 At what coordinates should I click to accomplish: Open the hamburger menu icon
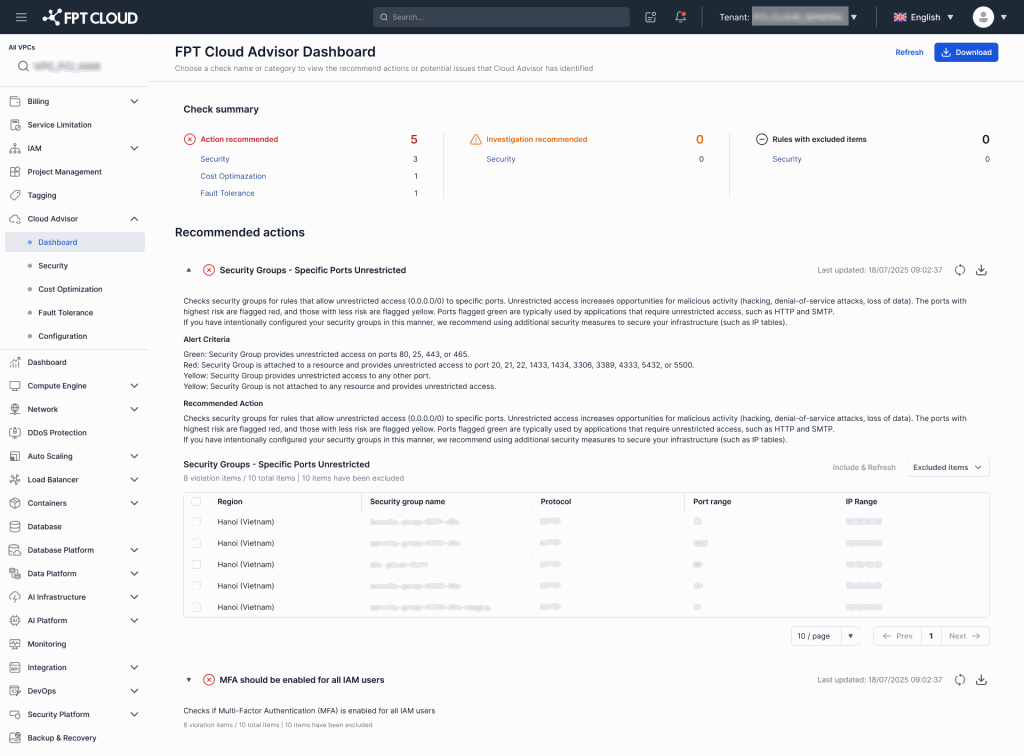[22, 17]
